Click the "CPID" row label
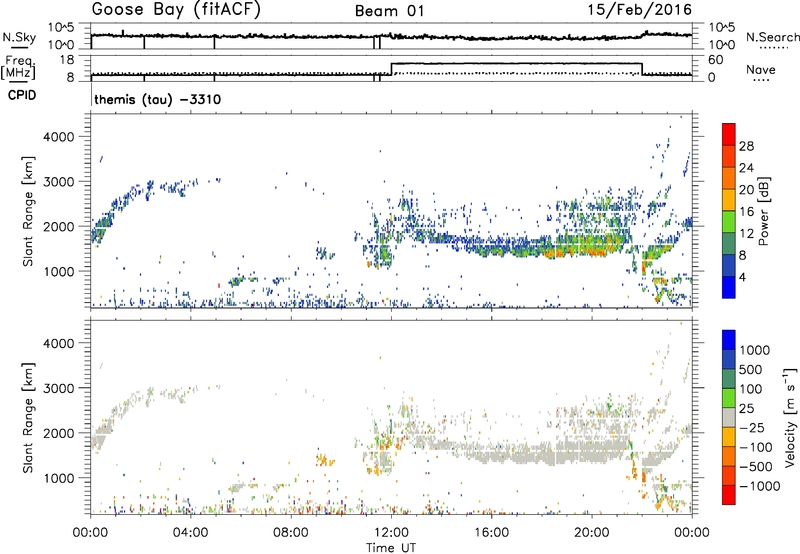 pos(22,95)
